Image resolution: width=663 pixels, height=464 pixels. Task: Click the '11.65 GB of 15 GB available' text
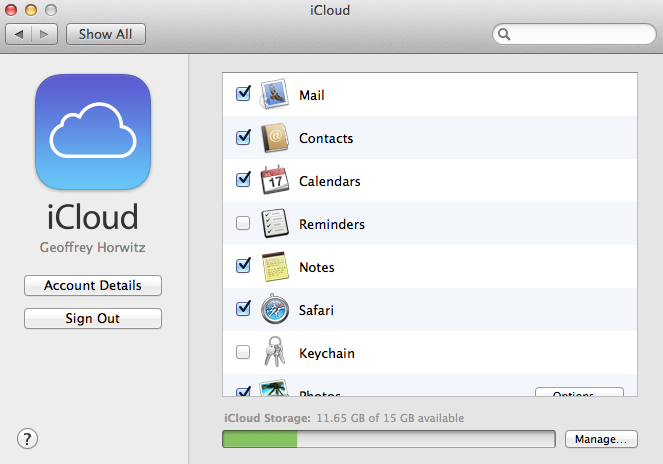[x=390, y=418]
